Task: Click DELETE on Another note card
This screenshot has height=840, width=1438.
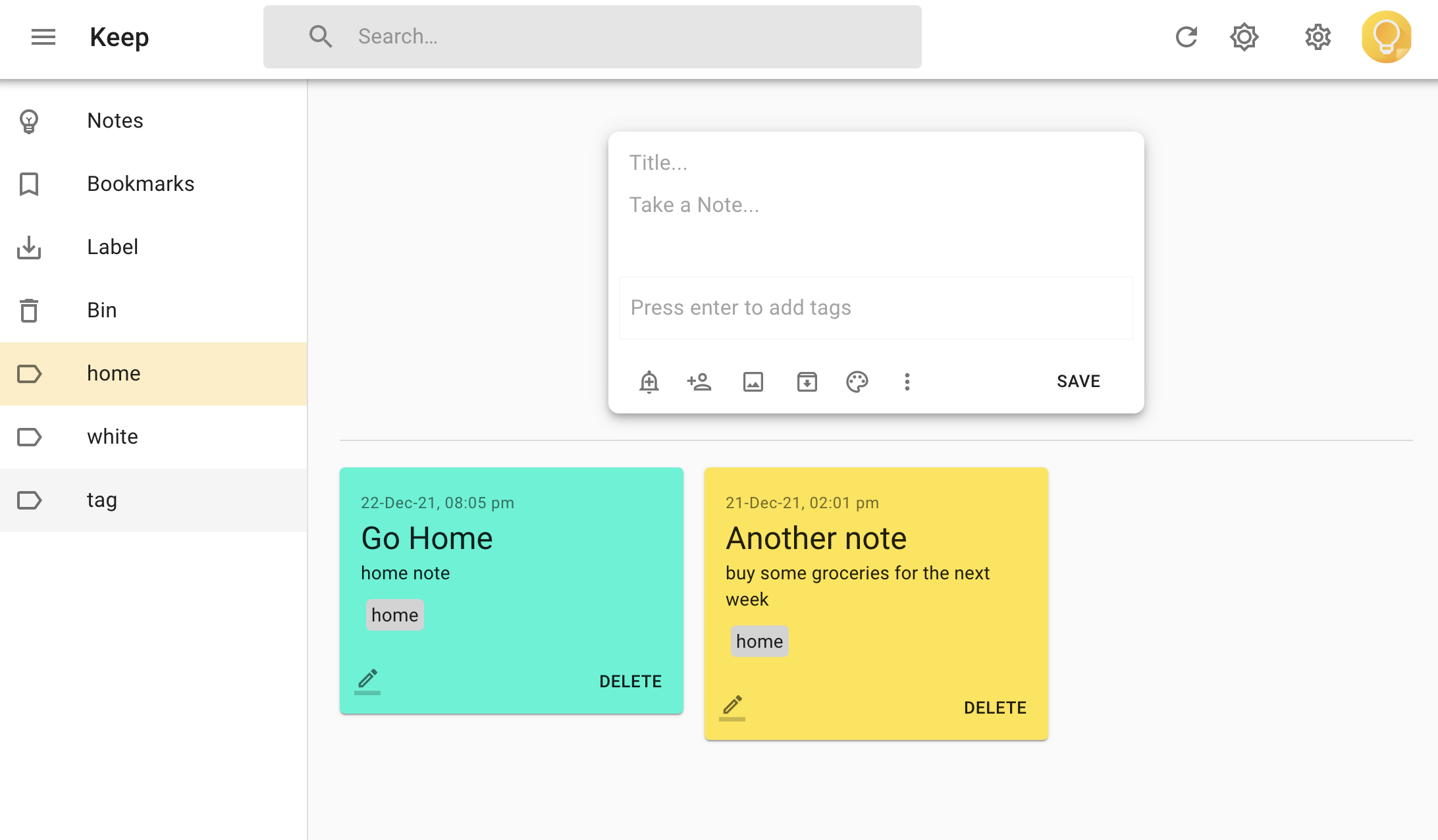Action: coord(994,707)
